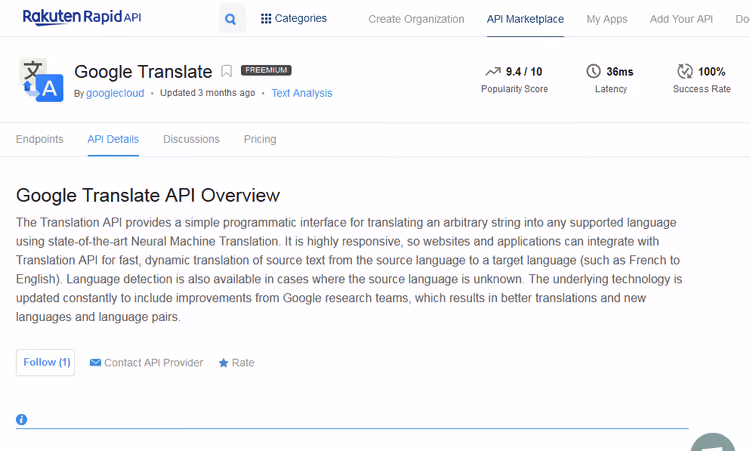Click the Google Translate API Overview heading
This screenshot has width=750, height=451.
pyautogui.click(x=148, y=196)
